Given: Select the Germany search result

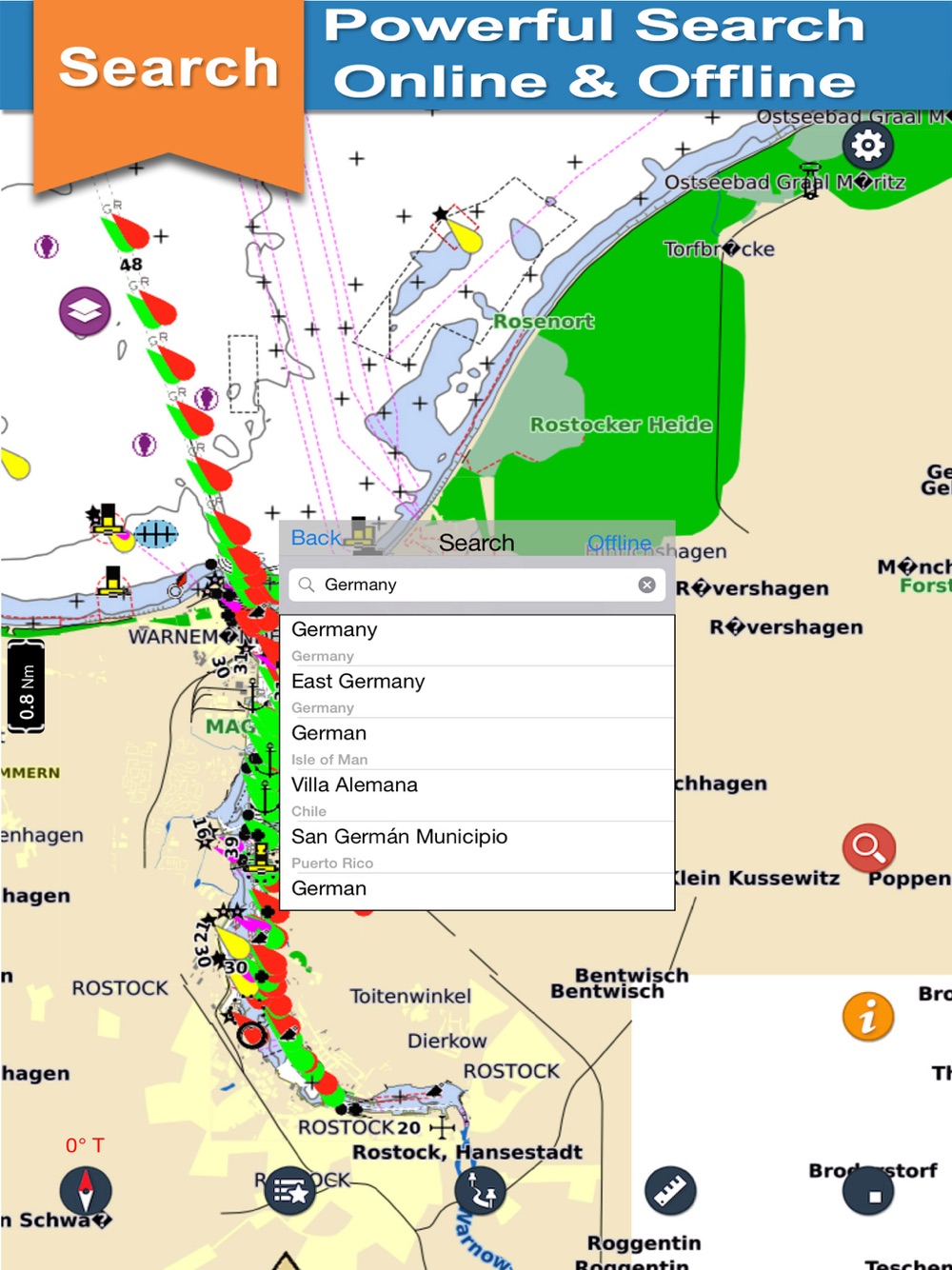Looking at the screenshot, I should (x=477, y=641).
